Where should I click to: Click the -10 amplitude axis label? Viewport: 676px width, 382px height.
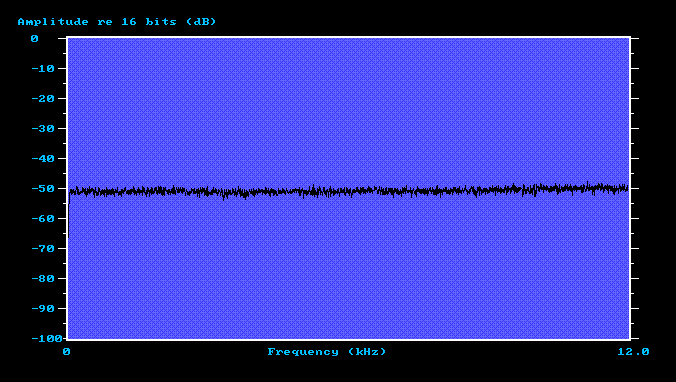pos(43,69)
